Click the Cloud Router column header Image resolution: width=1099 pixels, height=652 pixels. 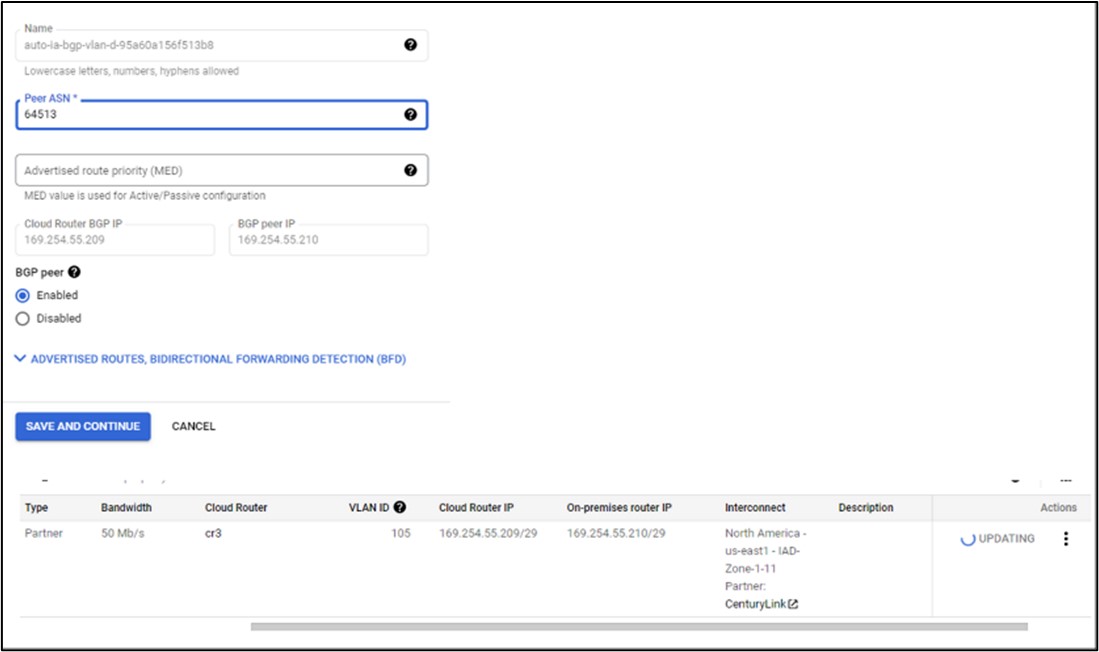(236, 508)
